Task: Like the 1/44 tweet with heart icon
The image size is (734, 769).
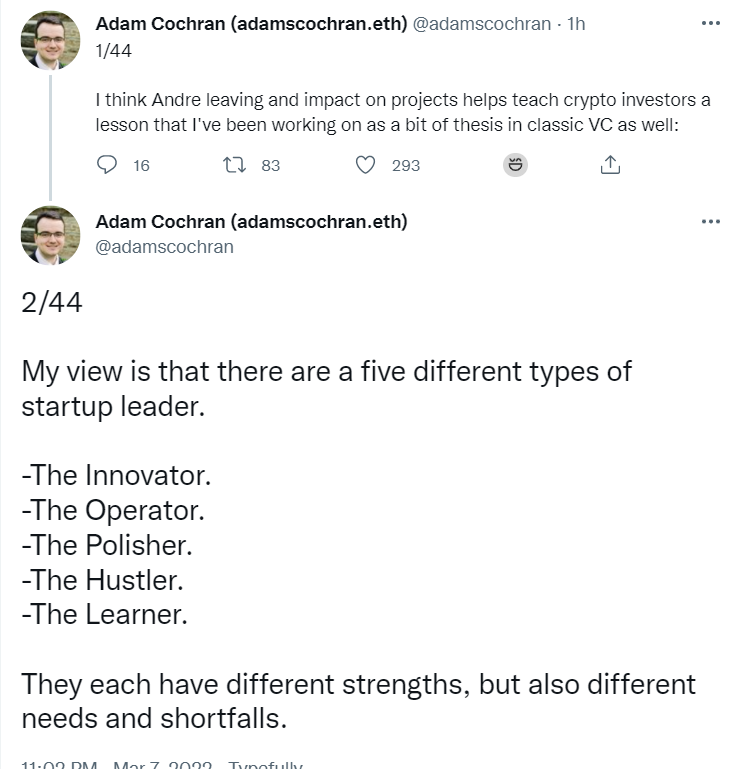Action: tap(366, 165)
